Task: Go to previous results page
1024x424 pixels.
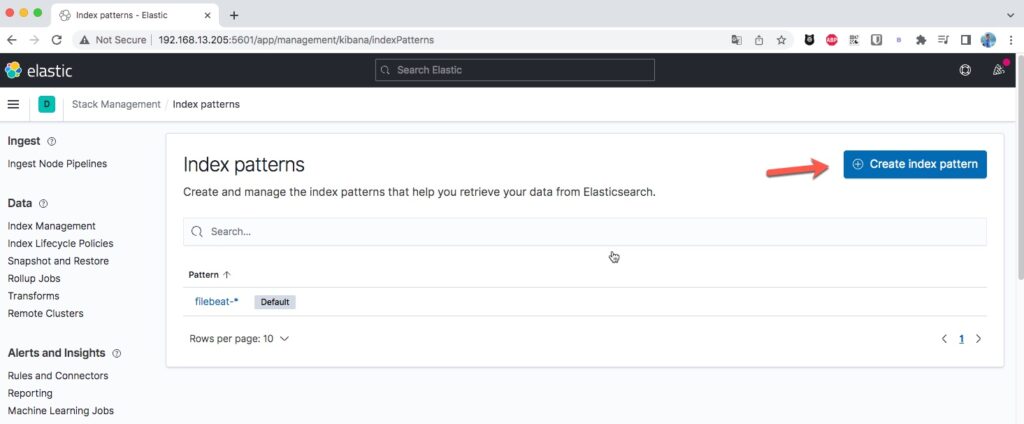Action: click(944, 339)
